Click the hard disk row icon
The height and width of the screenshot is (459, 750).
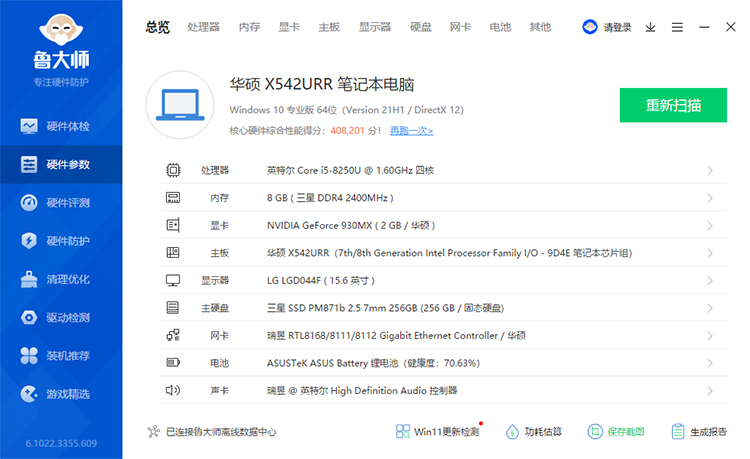click(173, 308)
